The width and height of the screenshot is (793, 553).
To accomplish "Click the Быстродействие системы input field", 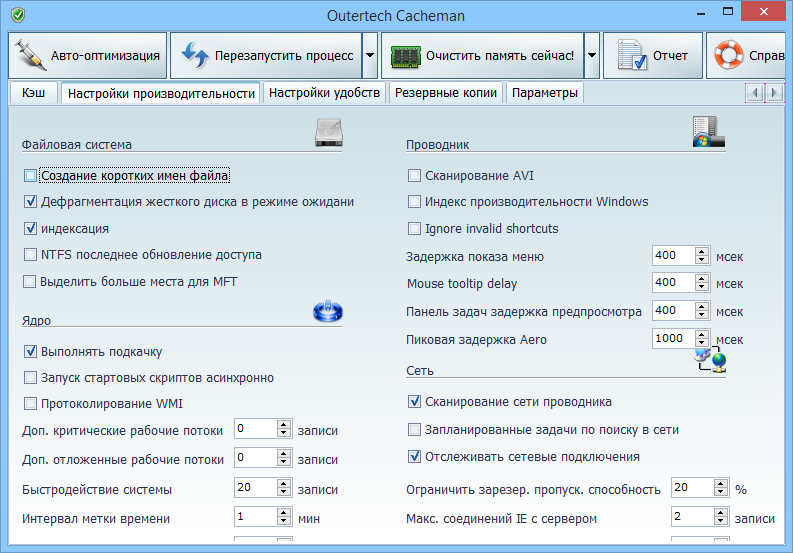I will tap(256, 488).
